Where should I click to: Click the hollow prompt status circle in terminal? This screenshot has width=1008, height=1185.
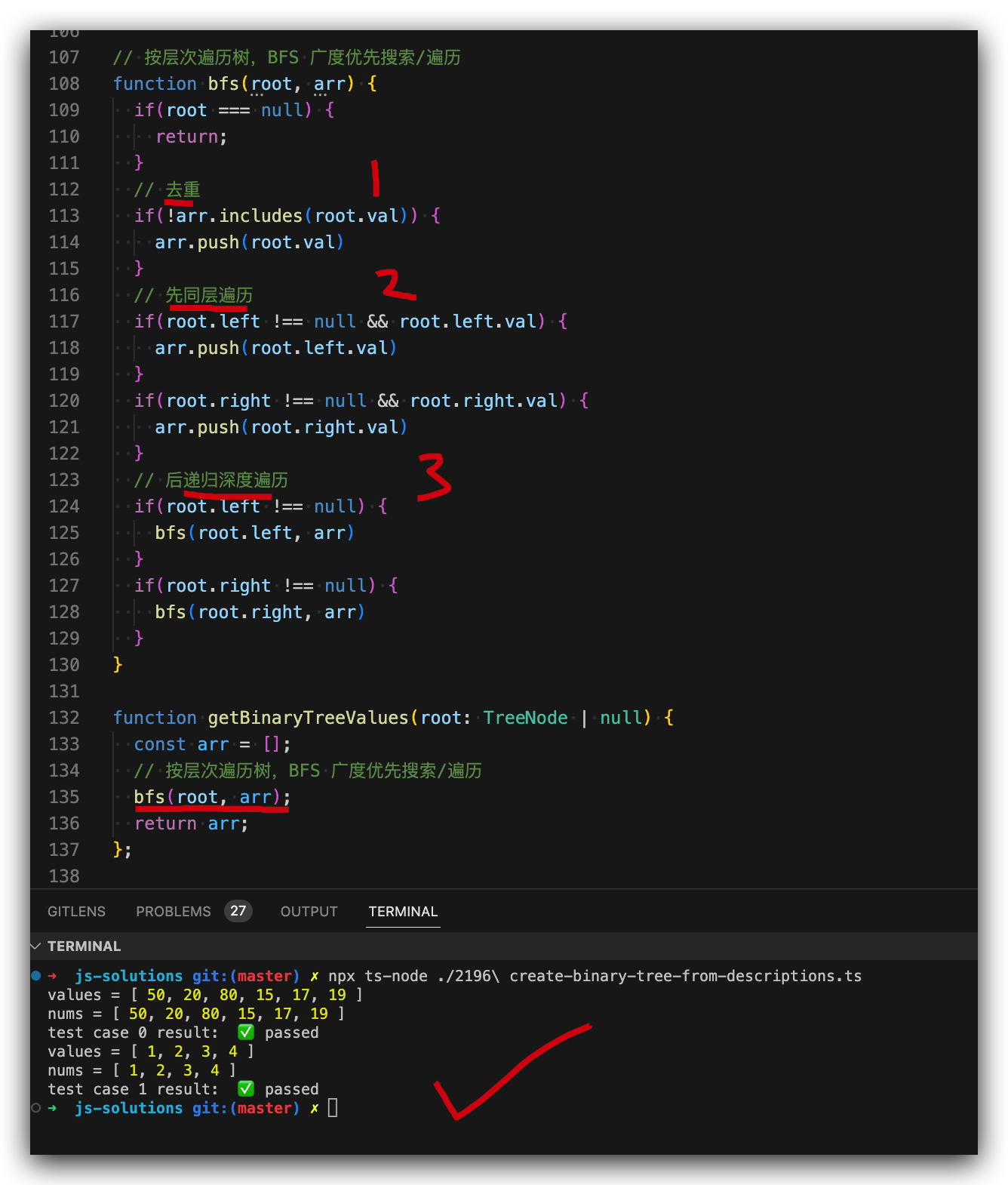coord(35,1107)
